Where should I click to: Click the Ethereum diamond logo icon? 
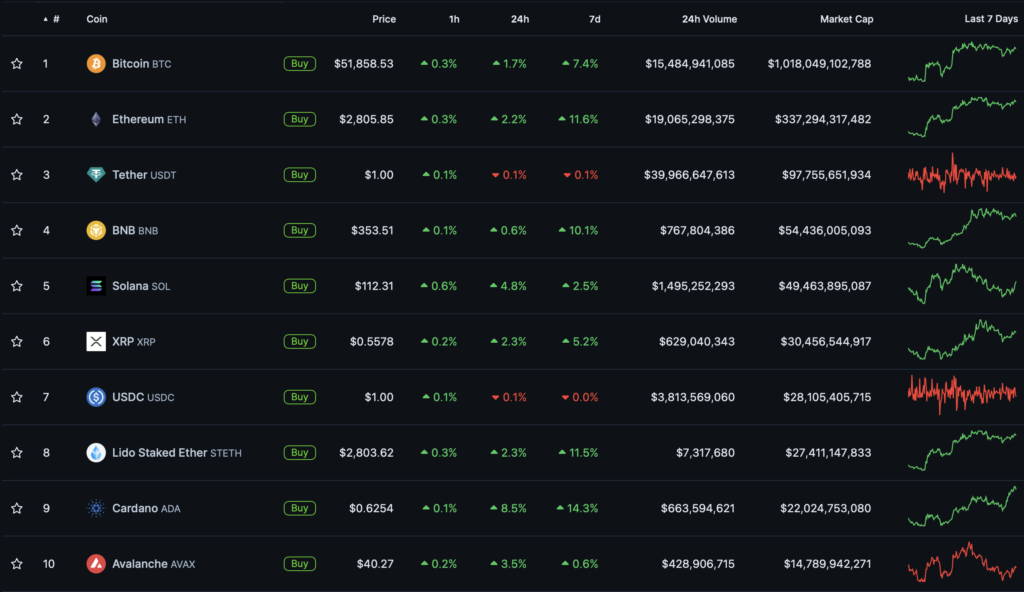coord(96,119)
